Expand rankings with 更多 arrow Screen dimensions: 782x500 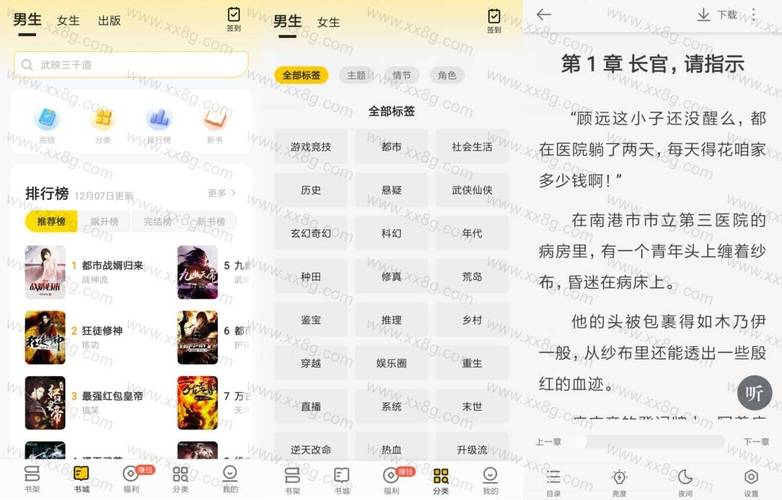[222, 193]
